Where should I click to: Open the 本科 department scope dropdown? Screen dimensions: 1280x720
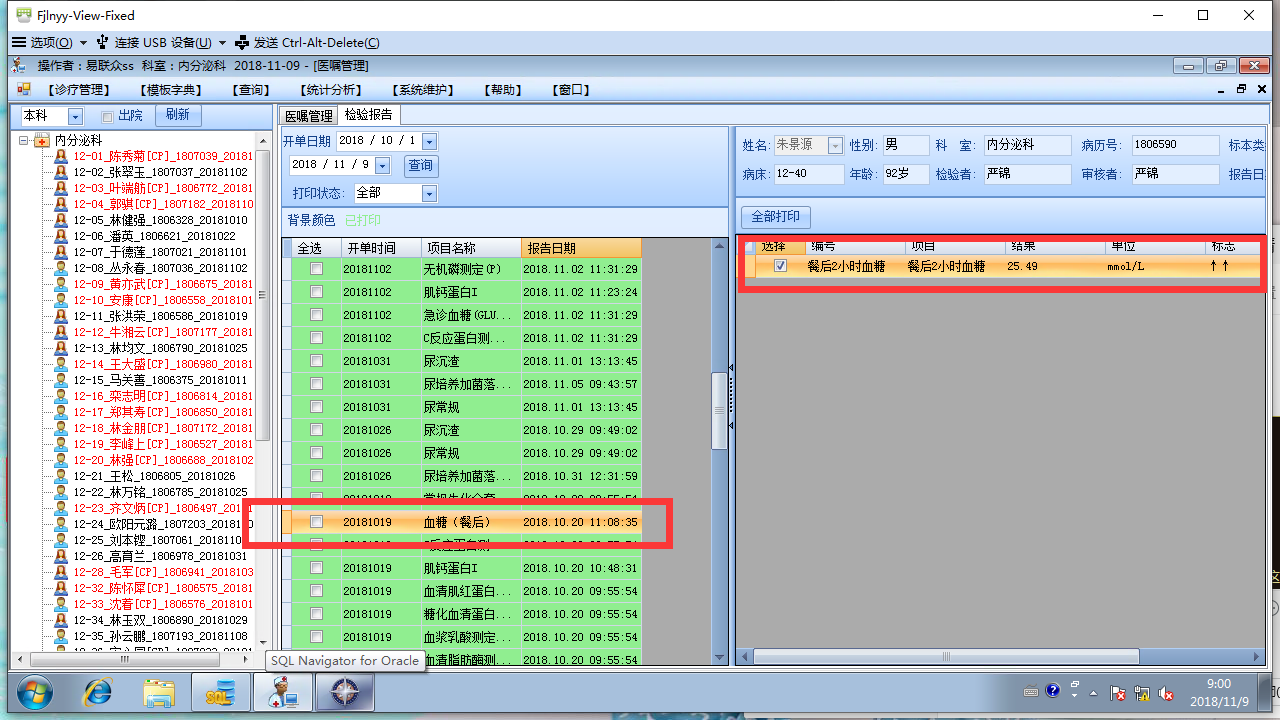pos(76,117)
